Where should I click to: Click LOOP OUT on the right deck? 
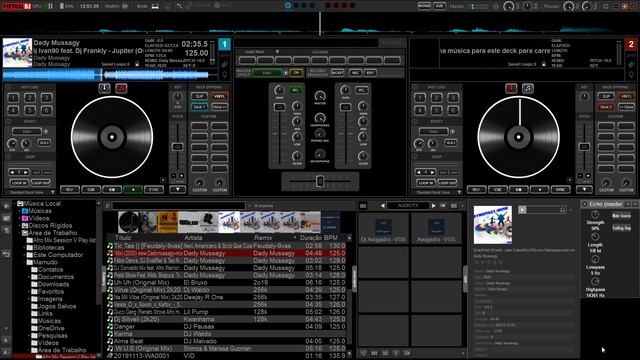[447, 182]
